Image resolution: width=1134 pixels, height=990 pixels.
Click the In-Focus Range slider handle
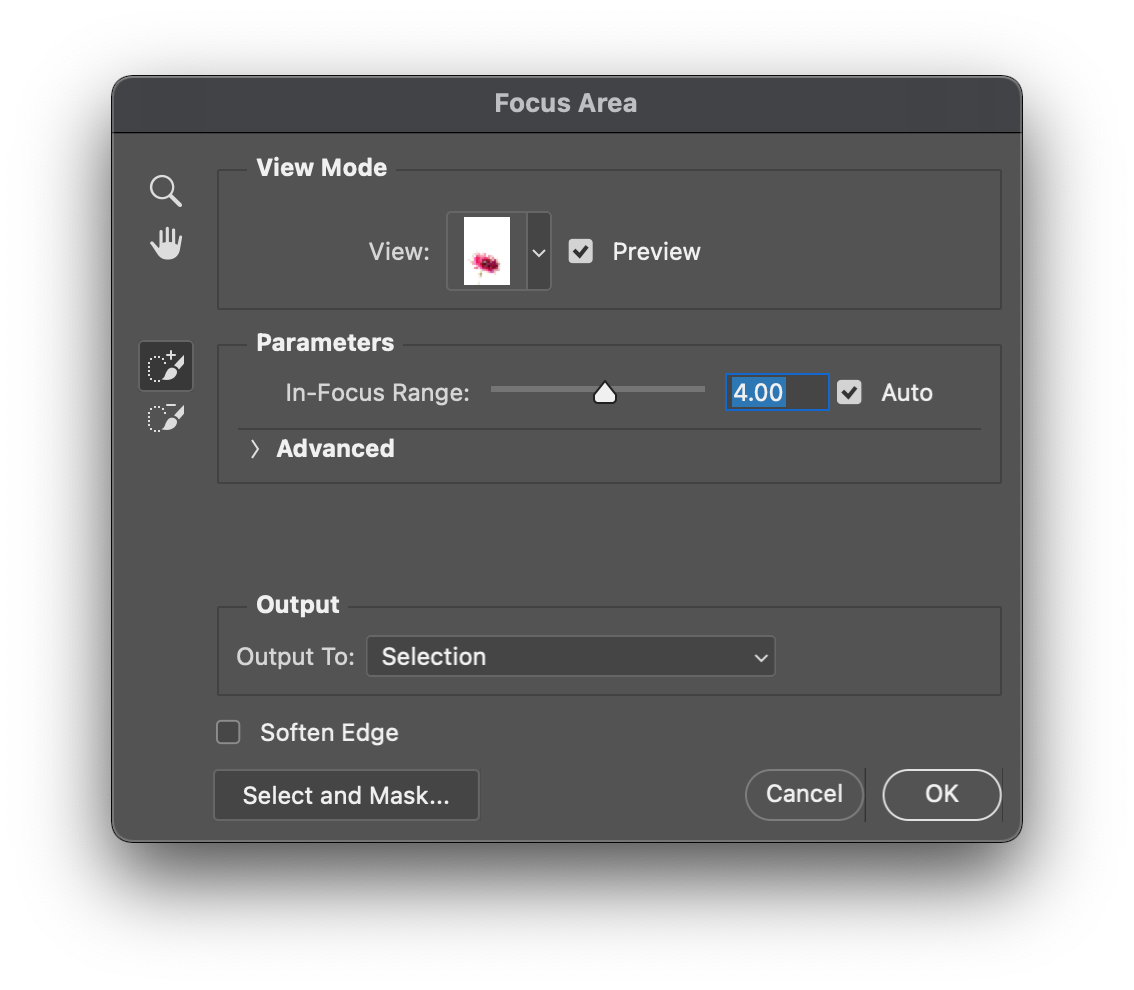605,393
